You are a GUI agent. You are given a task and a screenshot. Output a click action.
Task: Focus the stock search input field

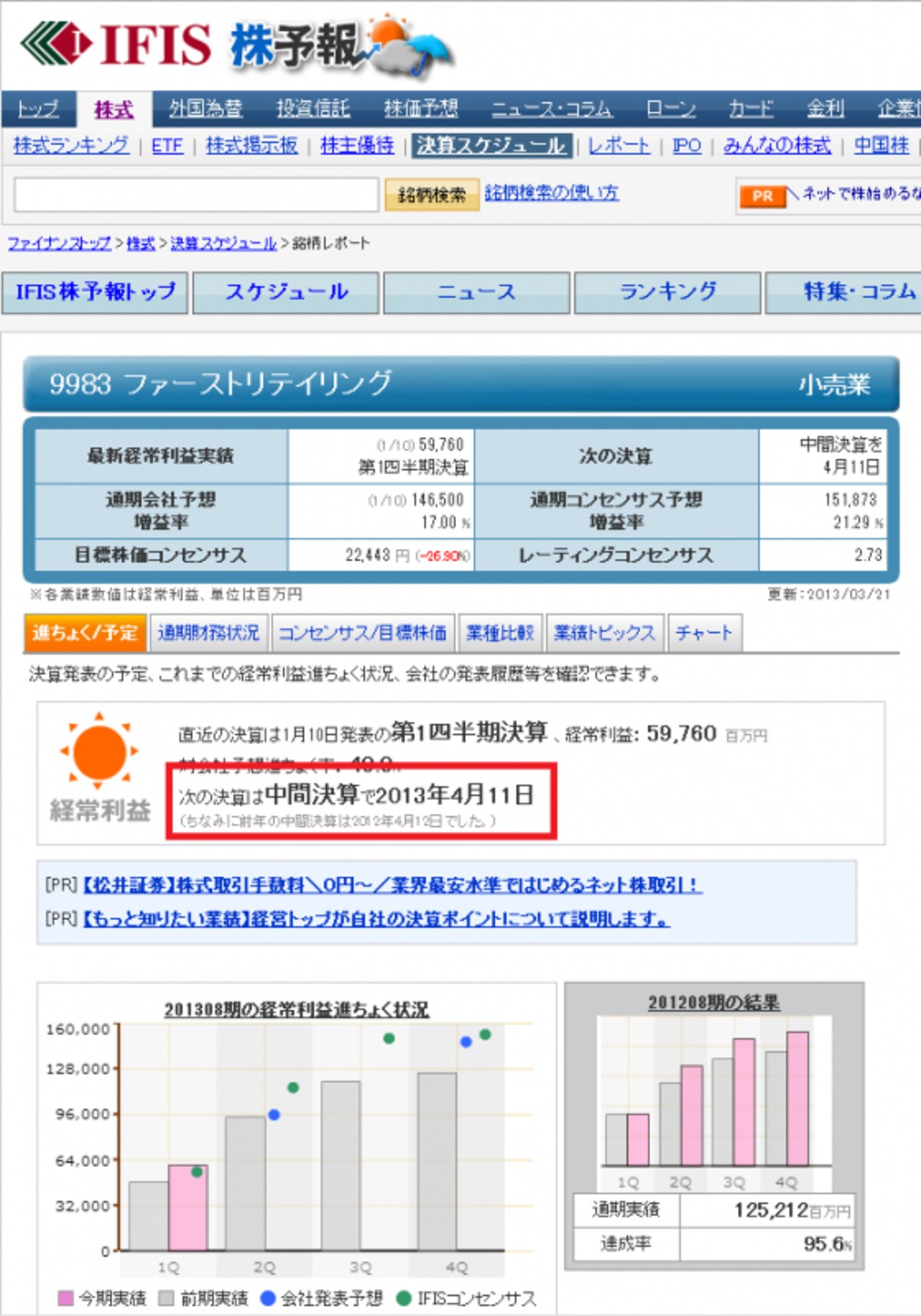[x=196, y=195]
